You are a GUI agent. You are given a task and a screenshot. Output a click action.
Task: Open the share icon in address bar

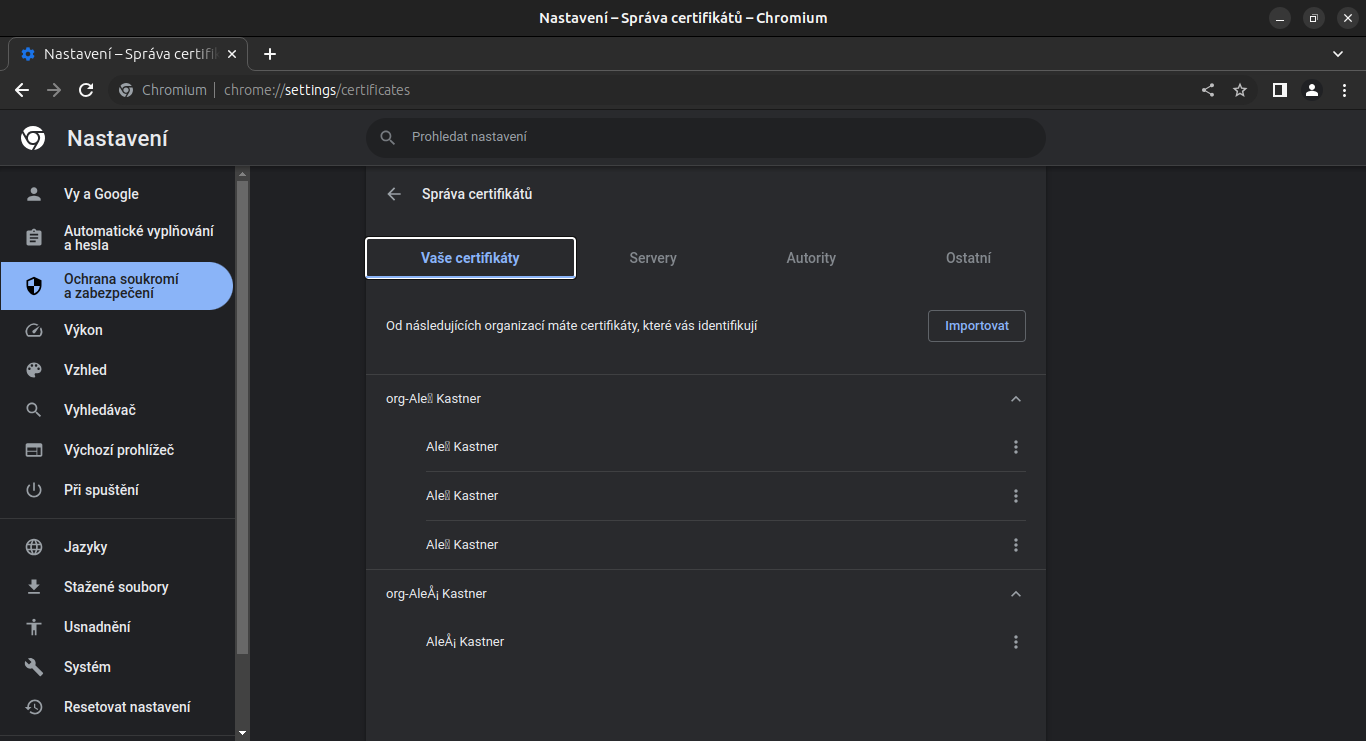1208,90
